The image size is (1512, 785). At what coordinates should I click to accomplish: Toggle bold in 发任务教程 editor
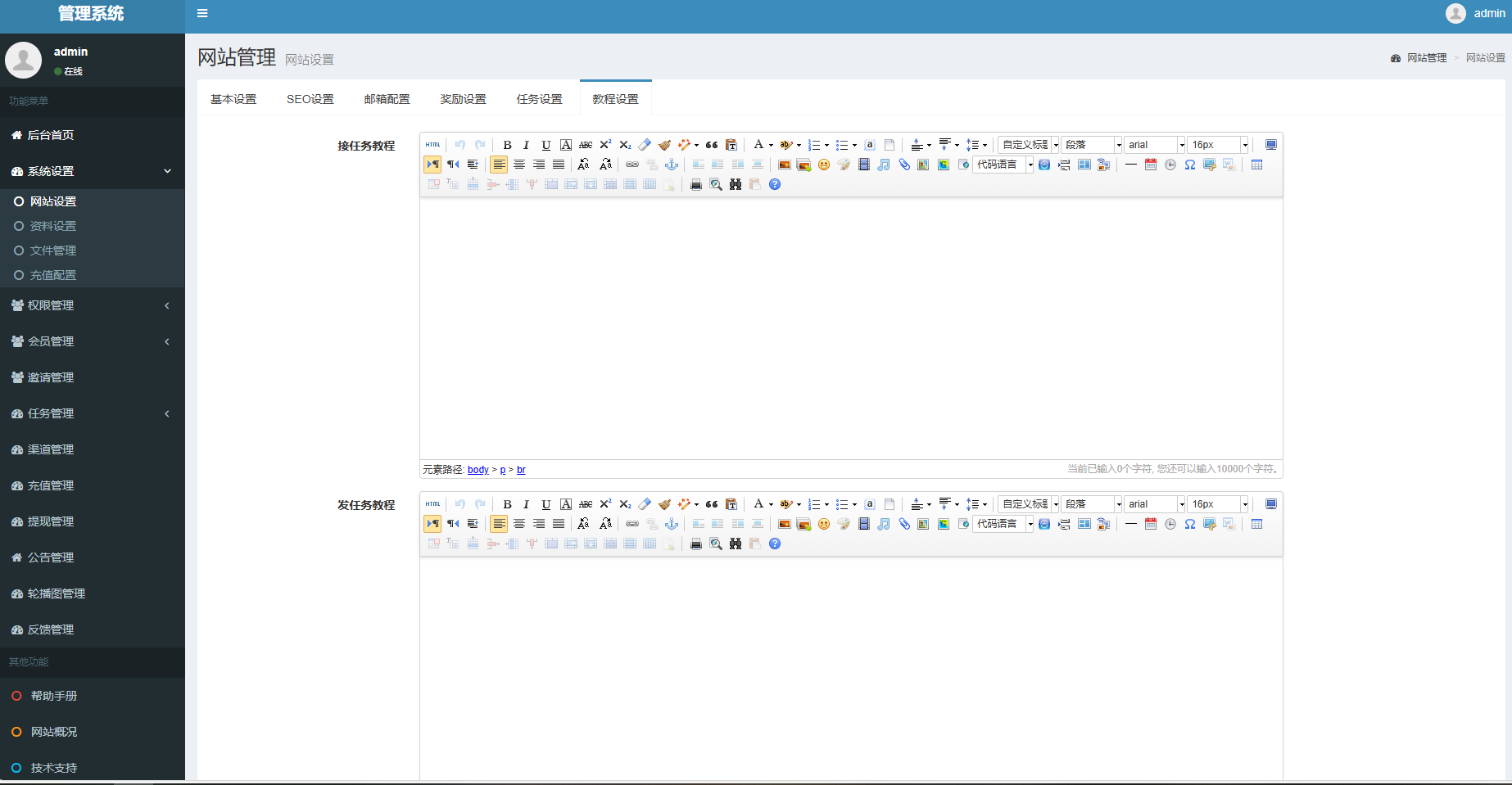507,504
